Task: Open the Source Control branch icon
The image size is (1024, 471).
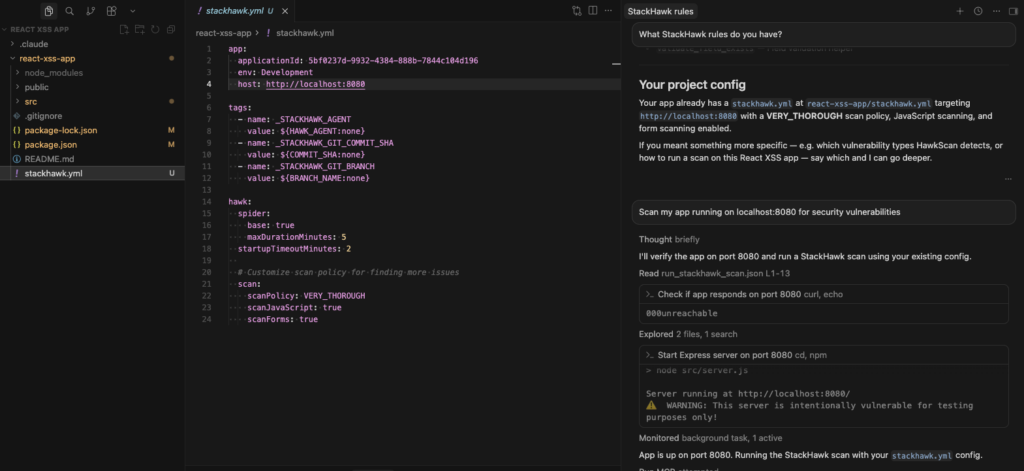Action: tap(90, 11)
